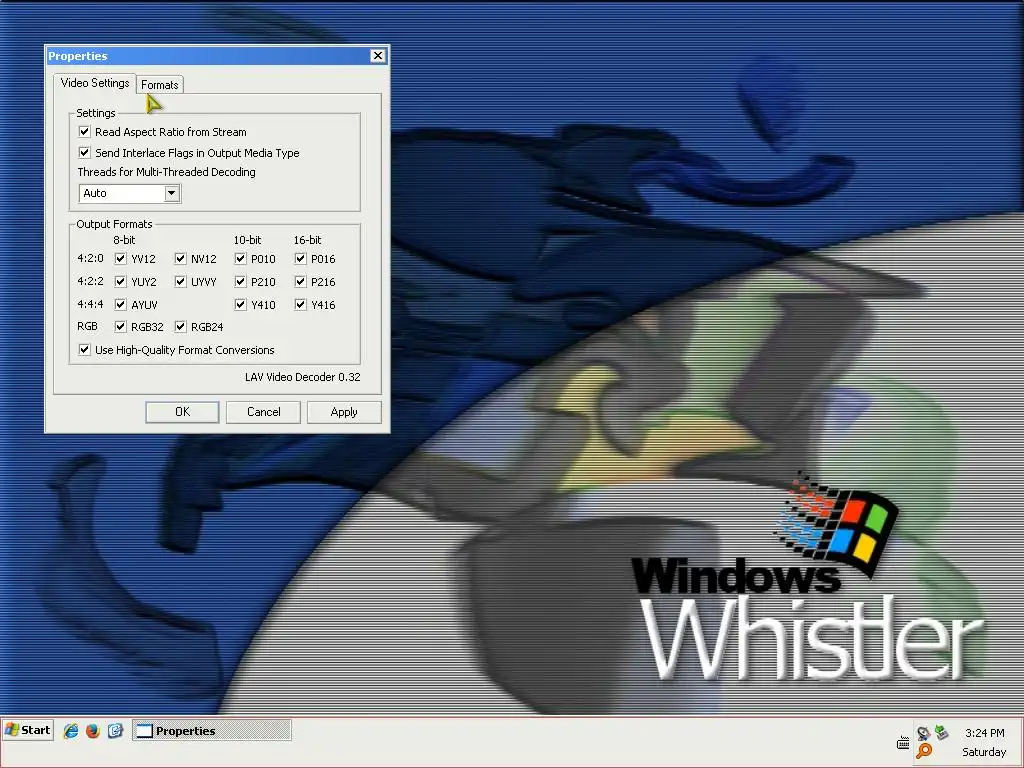Launch Firefox from quick launch bar
The width and height of the screenshot is (1024, 768).
[93, 731]
